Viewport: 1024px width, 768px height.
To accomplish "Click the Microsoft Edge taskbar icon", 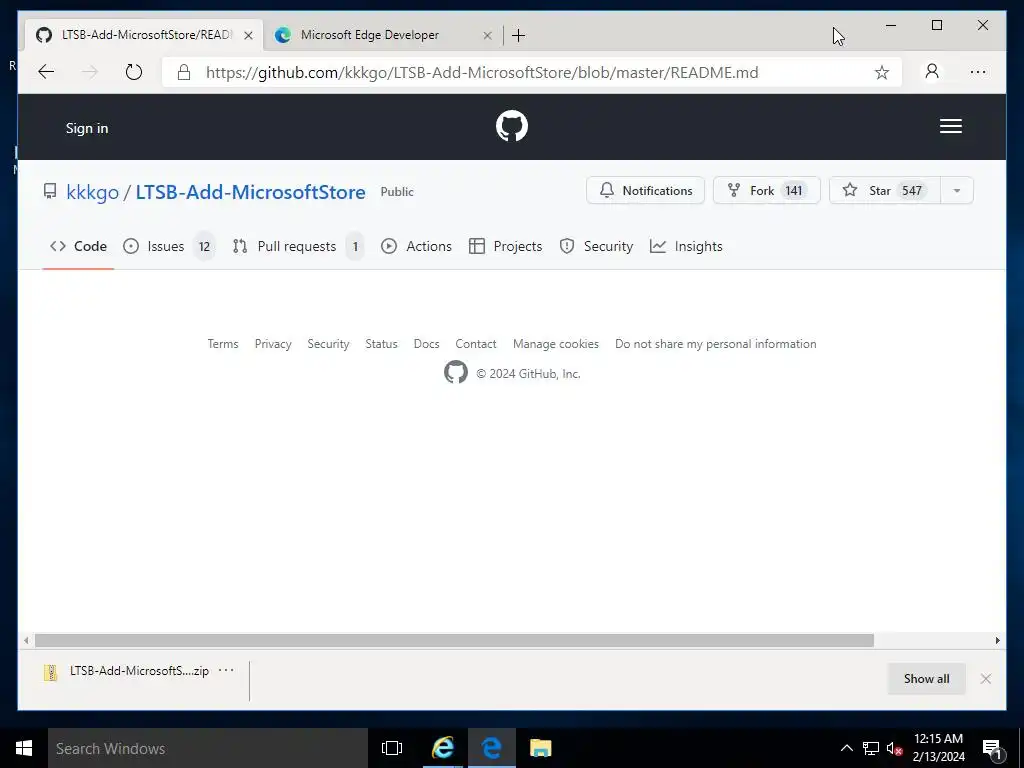I will 492,748.
